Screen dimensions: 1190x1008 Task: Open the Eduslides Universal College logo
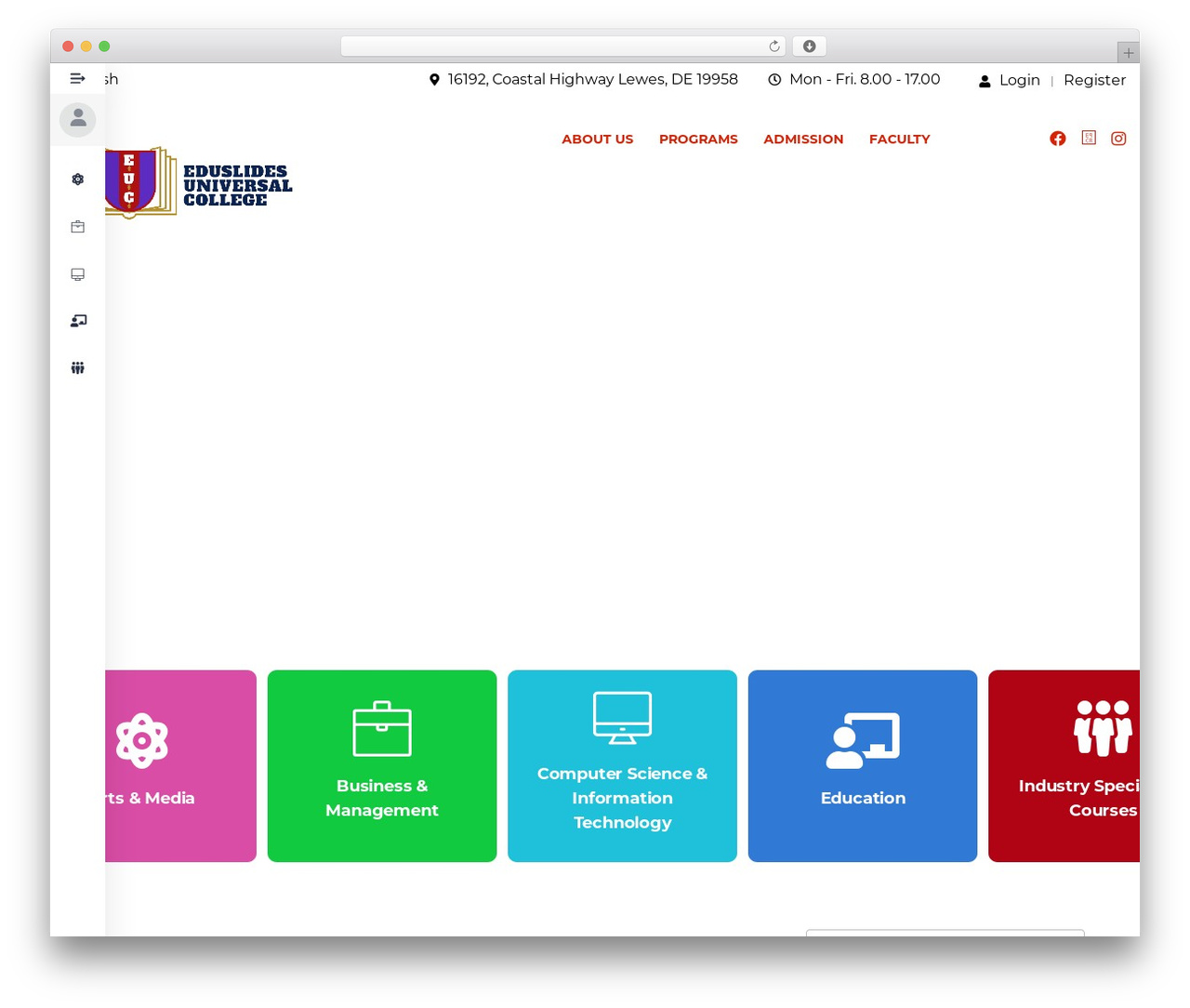point(199,183)
